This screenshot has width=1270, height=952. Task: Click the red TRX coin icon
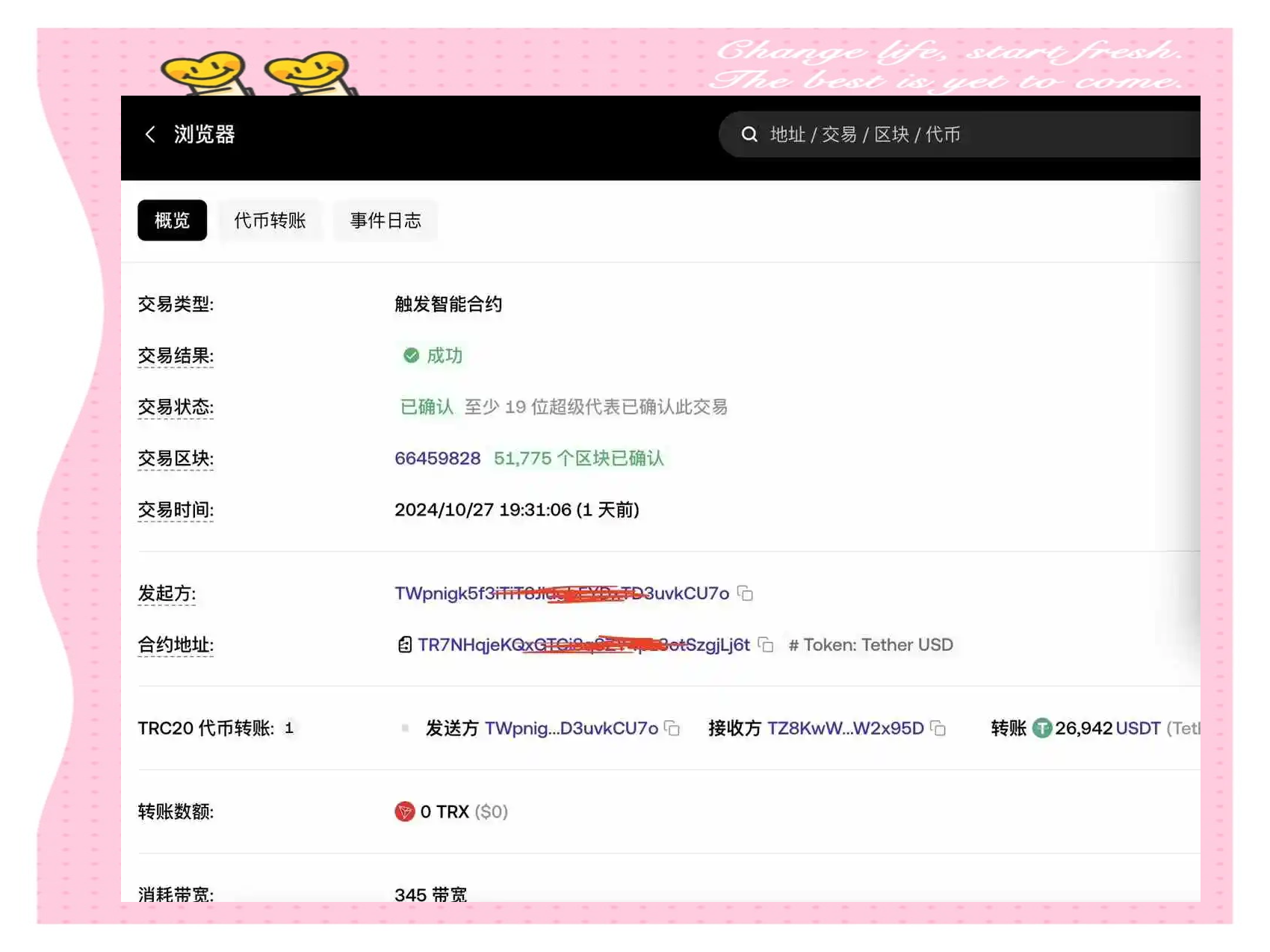tap(405, 812)
